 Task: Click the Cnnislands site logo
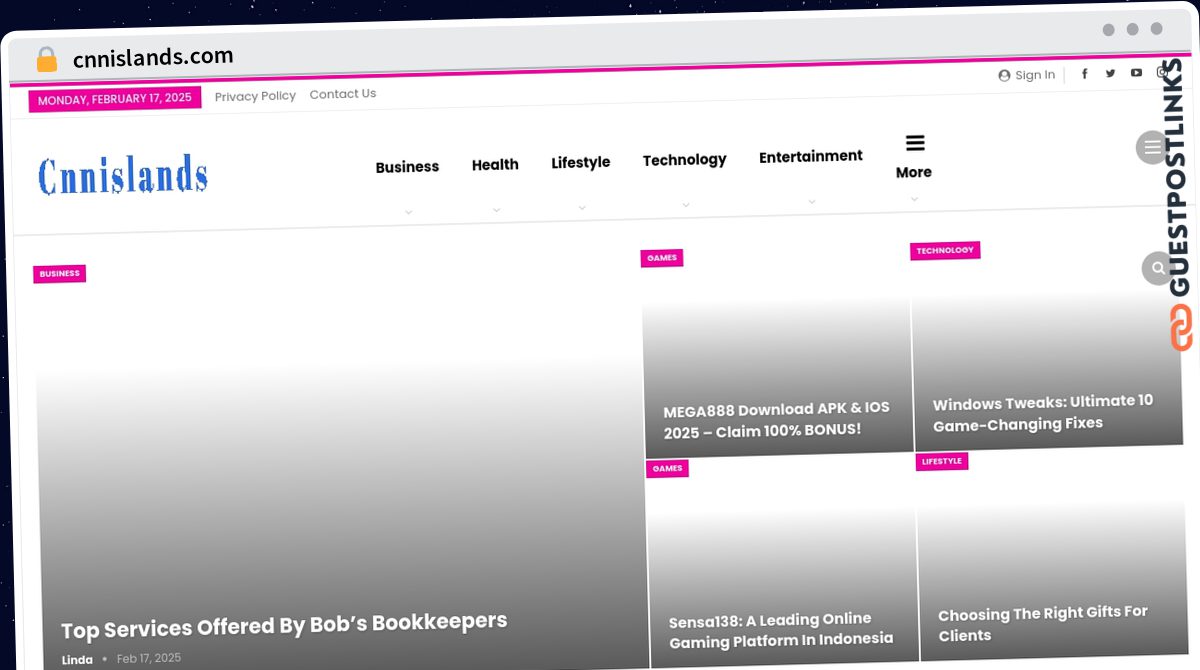tap(123, 176)
